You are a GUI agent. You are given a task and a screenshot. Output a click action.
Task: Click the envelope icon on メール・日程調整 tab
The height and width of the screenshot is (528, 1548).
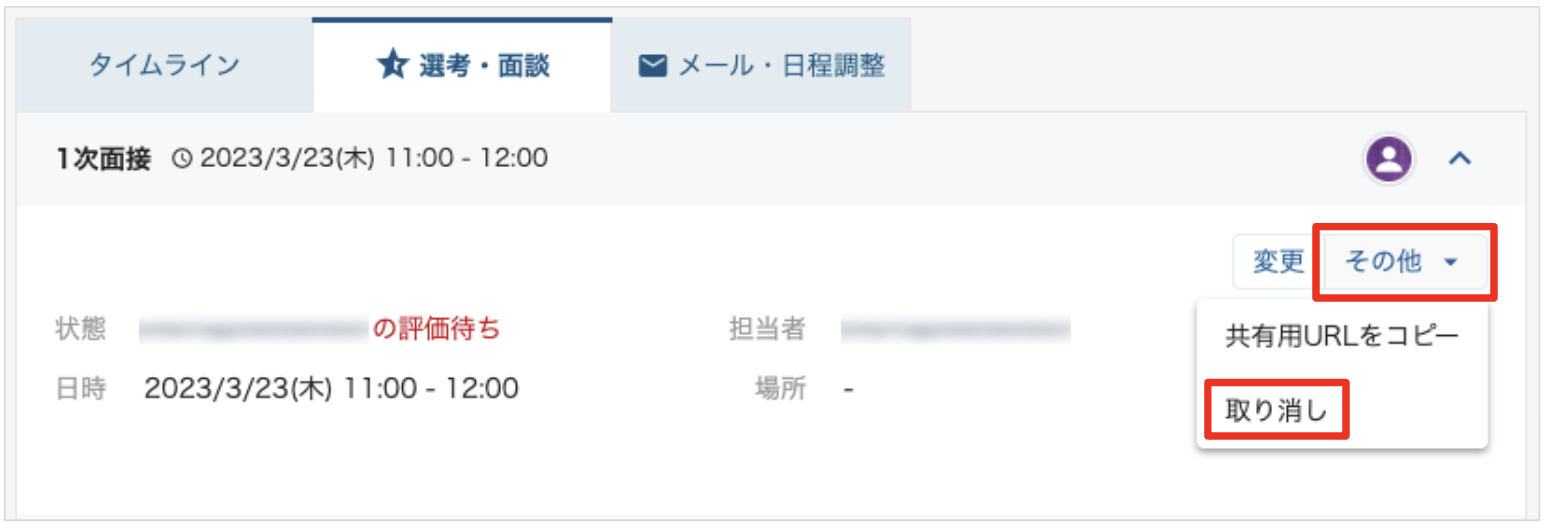coord(653,67)
